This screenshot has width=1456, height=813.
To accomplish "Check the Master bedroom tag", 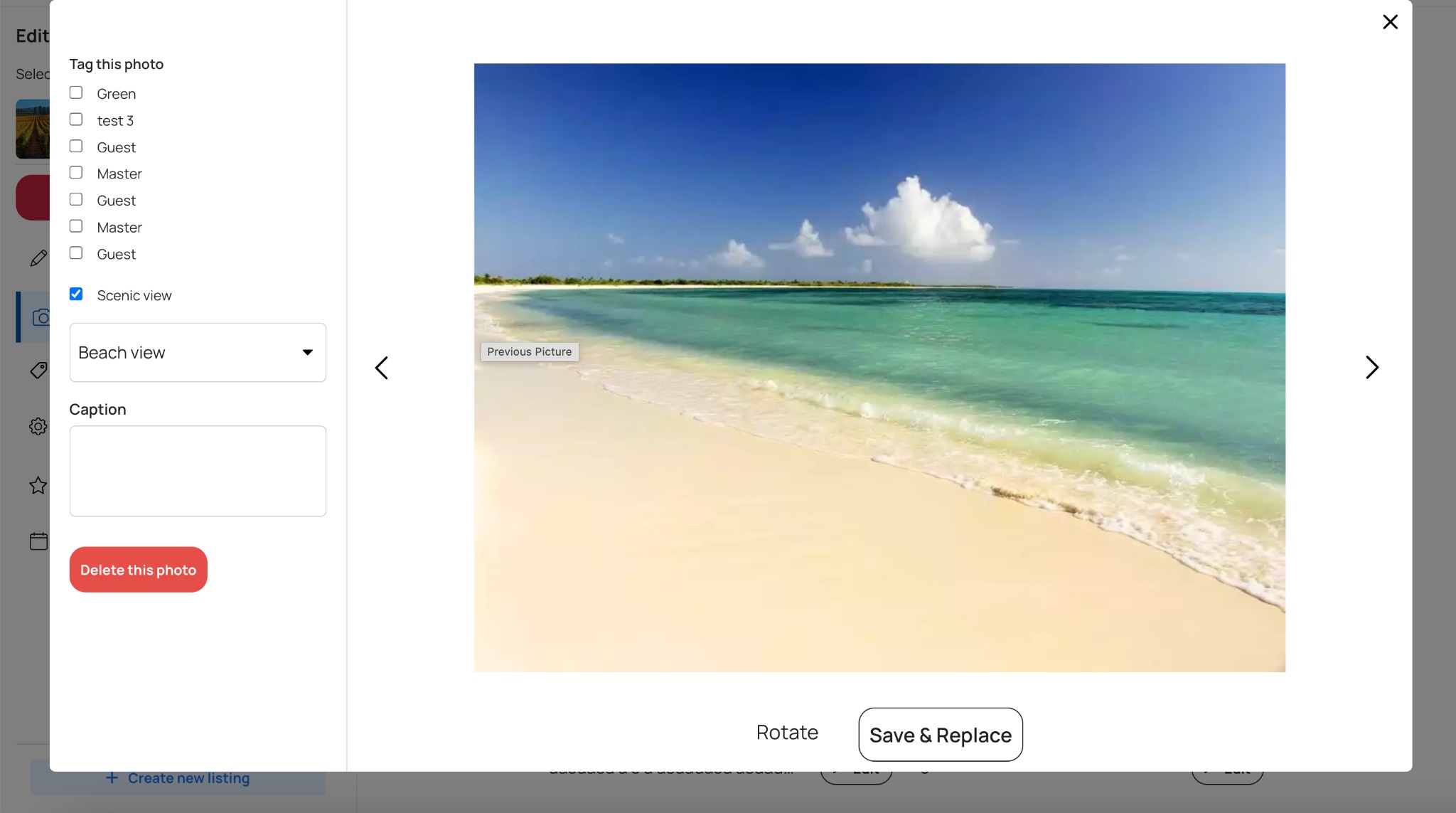I will (76, 172).
